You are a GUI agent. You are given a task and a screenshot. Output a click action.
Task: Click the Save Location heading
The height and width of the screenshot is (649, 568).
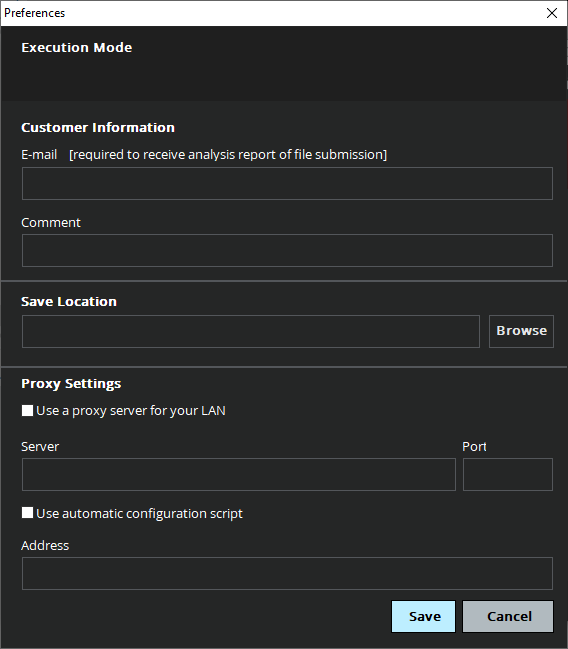pos(69,302)
